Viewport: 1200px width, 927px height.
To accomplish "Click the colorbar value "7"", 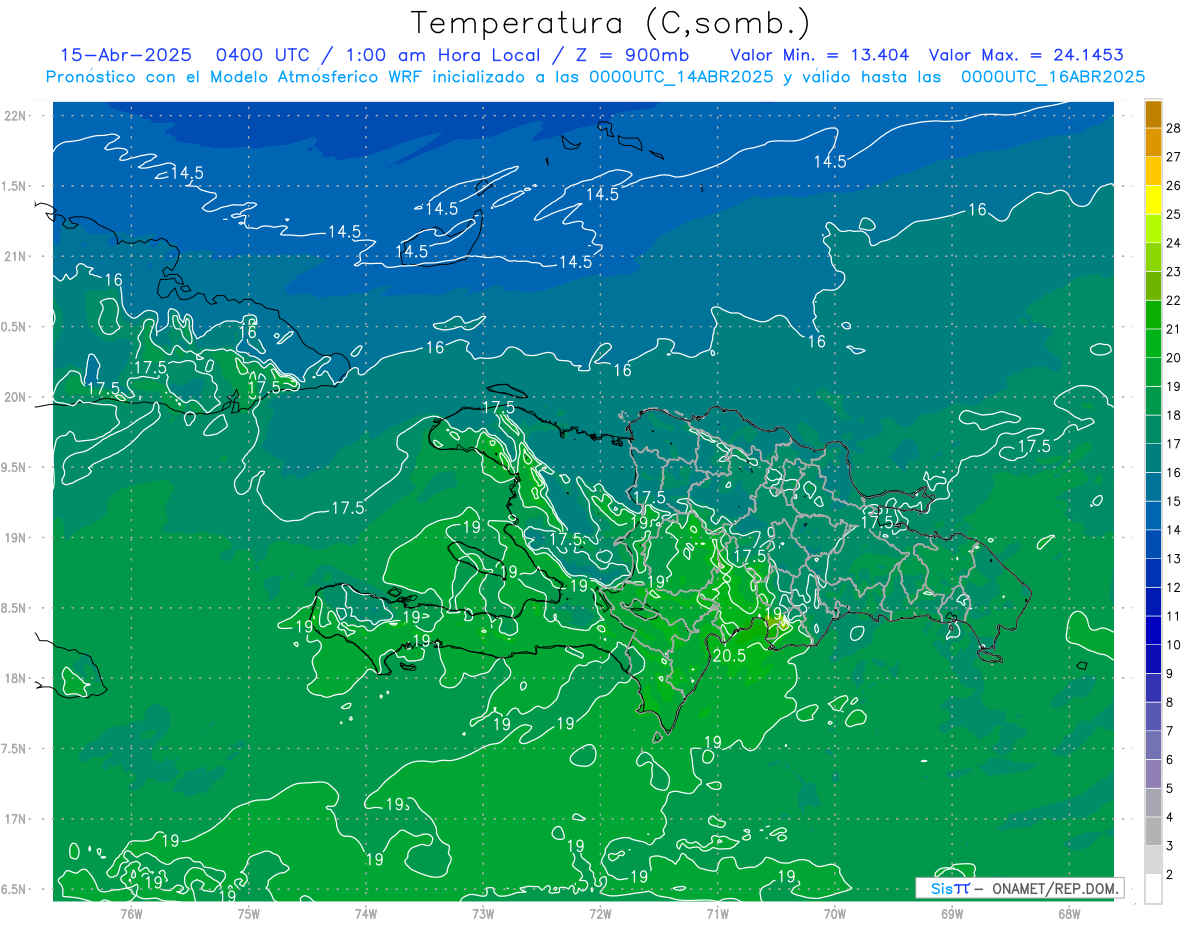I will [x=1170, y=731].
